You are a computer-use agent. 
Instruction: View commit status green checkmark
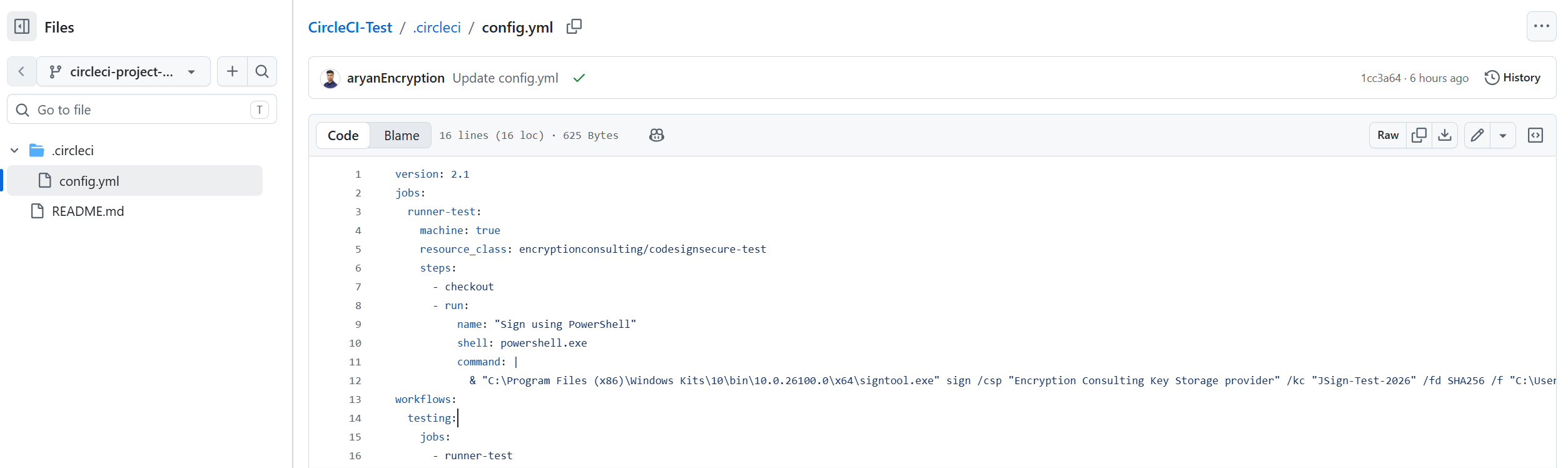(579, 78)
